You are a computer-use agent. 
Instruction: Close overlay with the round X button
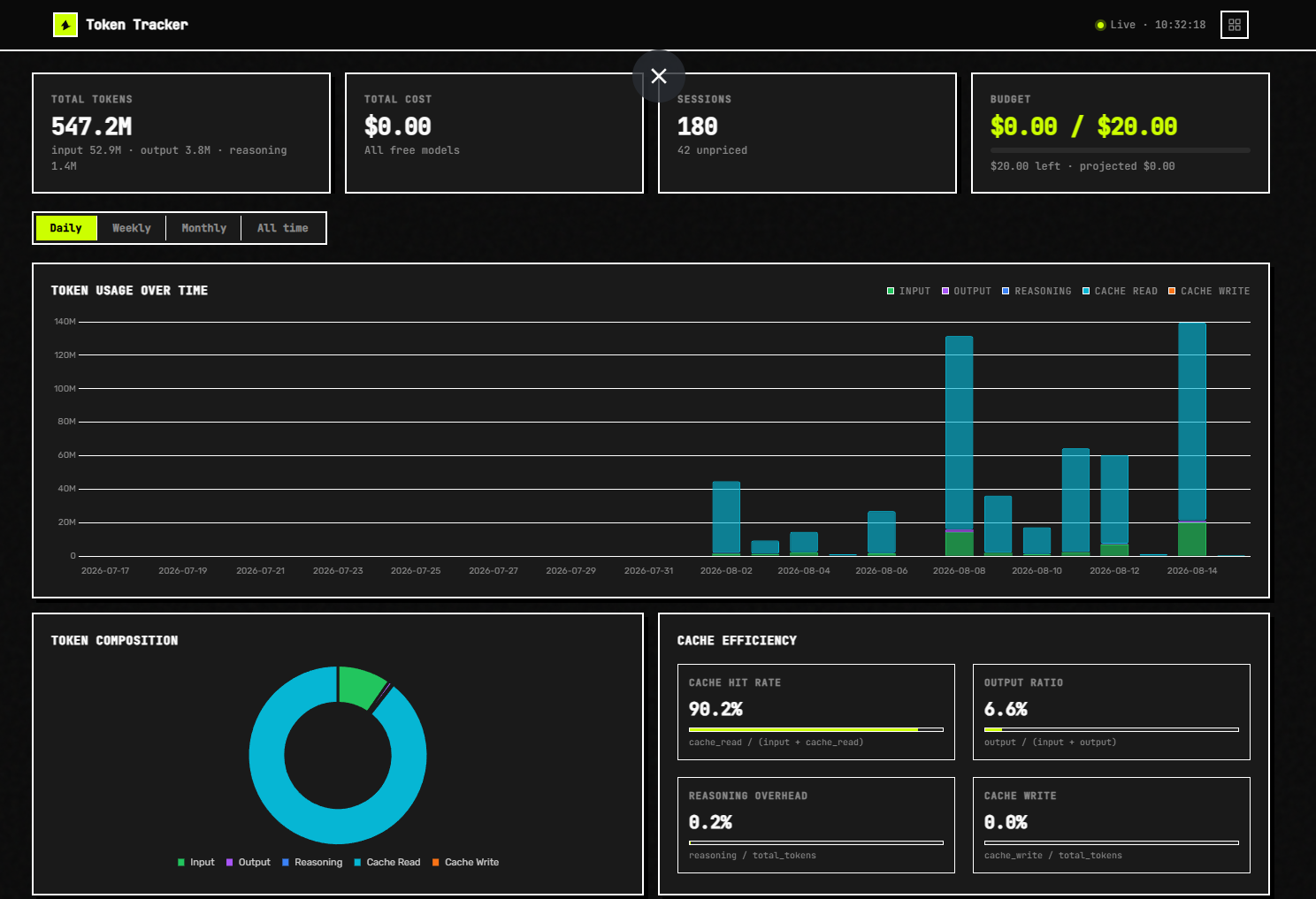pos(659,76)
